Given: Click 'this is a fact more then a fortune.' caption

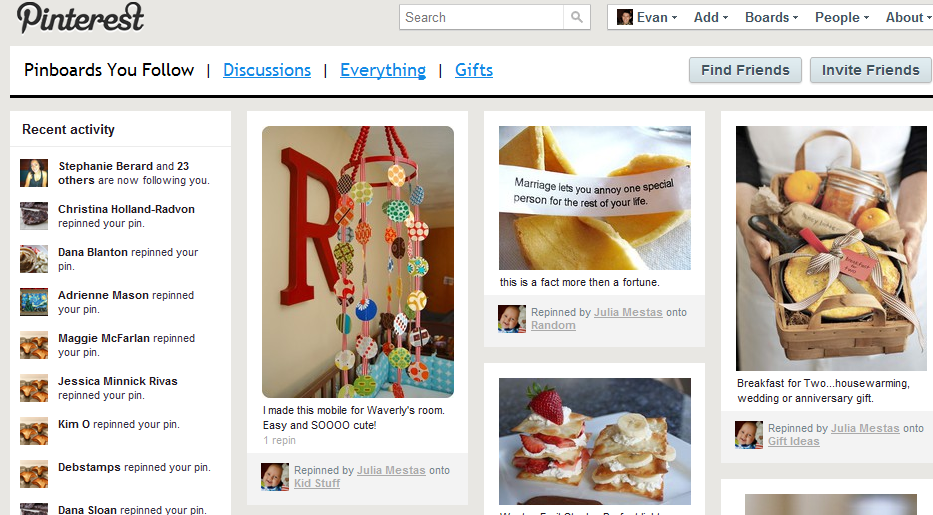Looking at the screenshot, I should point(580,282).
